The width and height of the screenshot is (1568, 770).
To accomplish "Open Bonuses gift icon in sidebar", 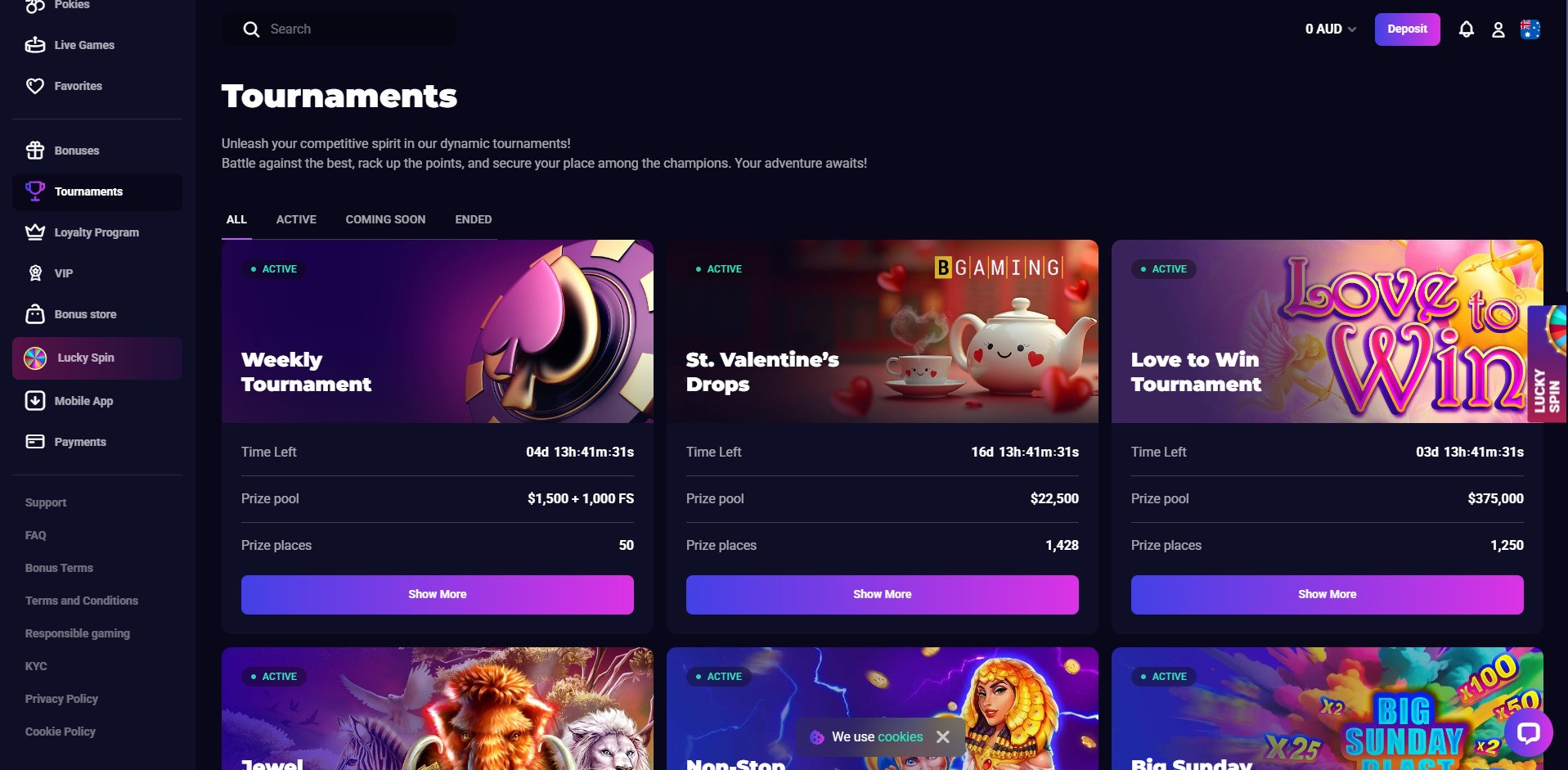I will click(x=35, y=151).
